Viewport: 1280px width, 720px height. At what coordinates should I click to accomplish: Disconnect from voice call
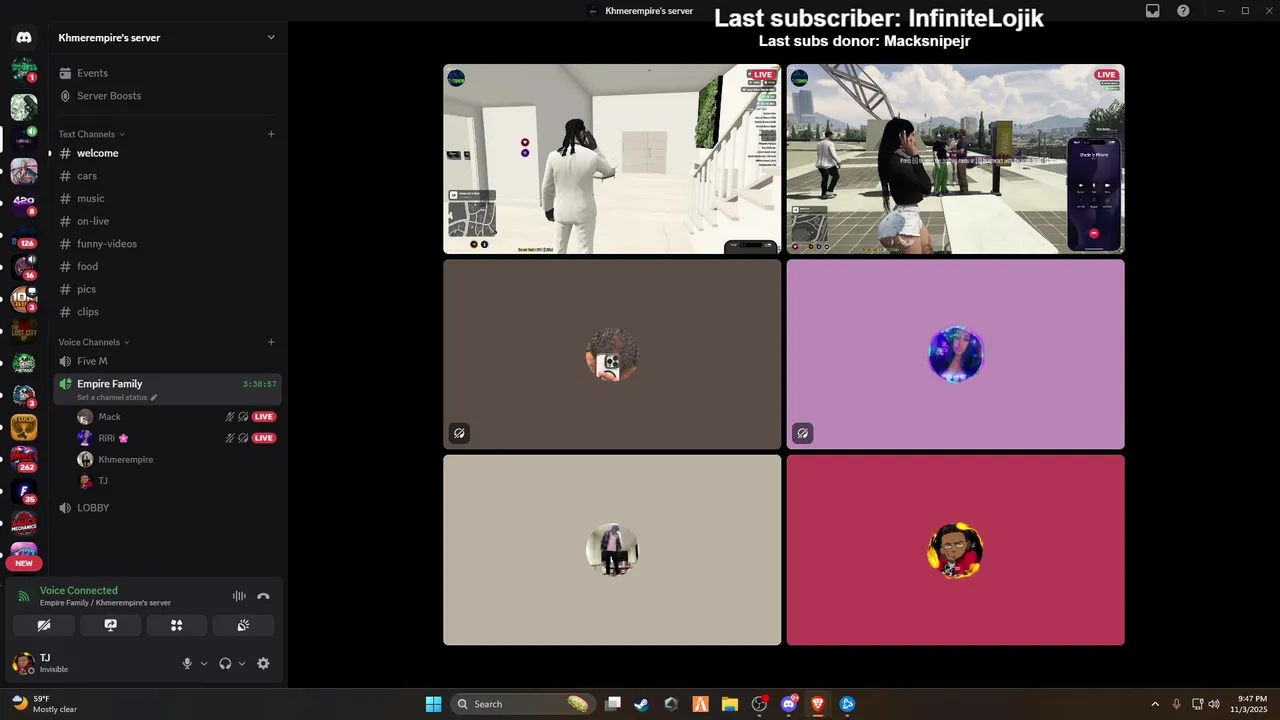pos(263,596)
